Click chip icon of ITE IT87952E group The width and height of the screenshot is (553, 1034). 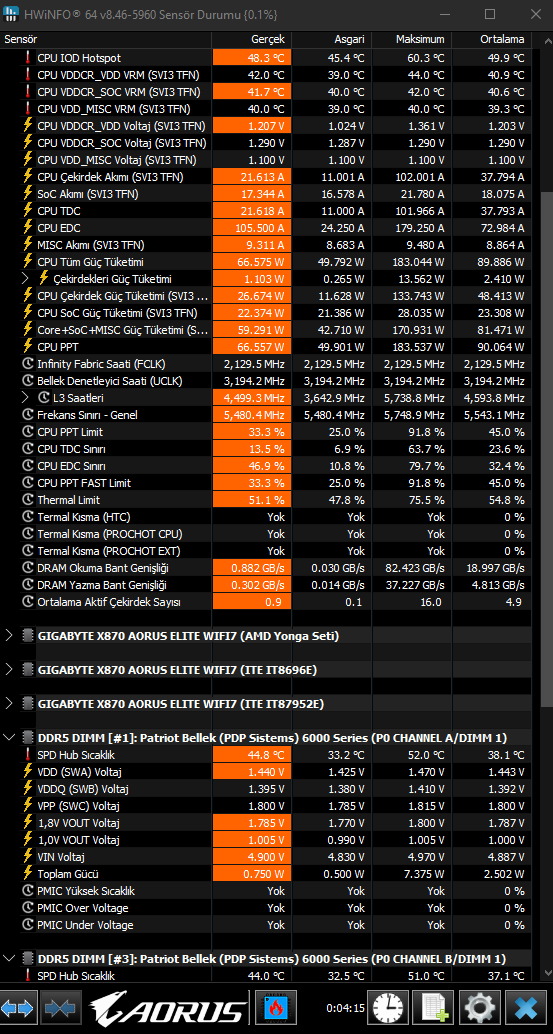[27, 704]
